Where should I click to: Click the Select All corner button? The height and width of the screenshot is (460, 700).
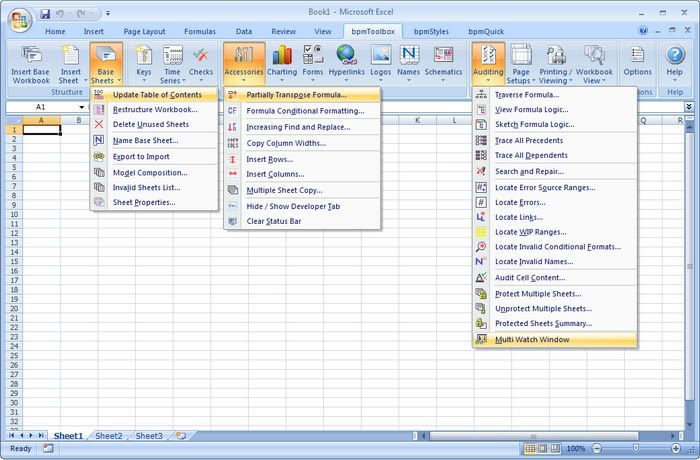[14, 120]
